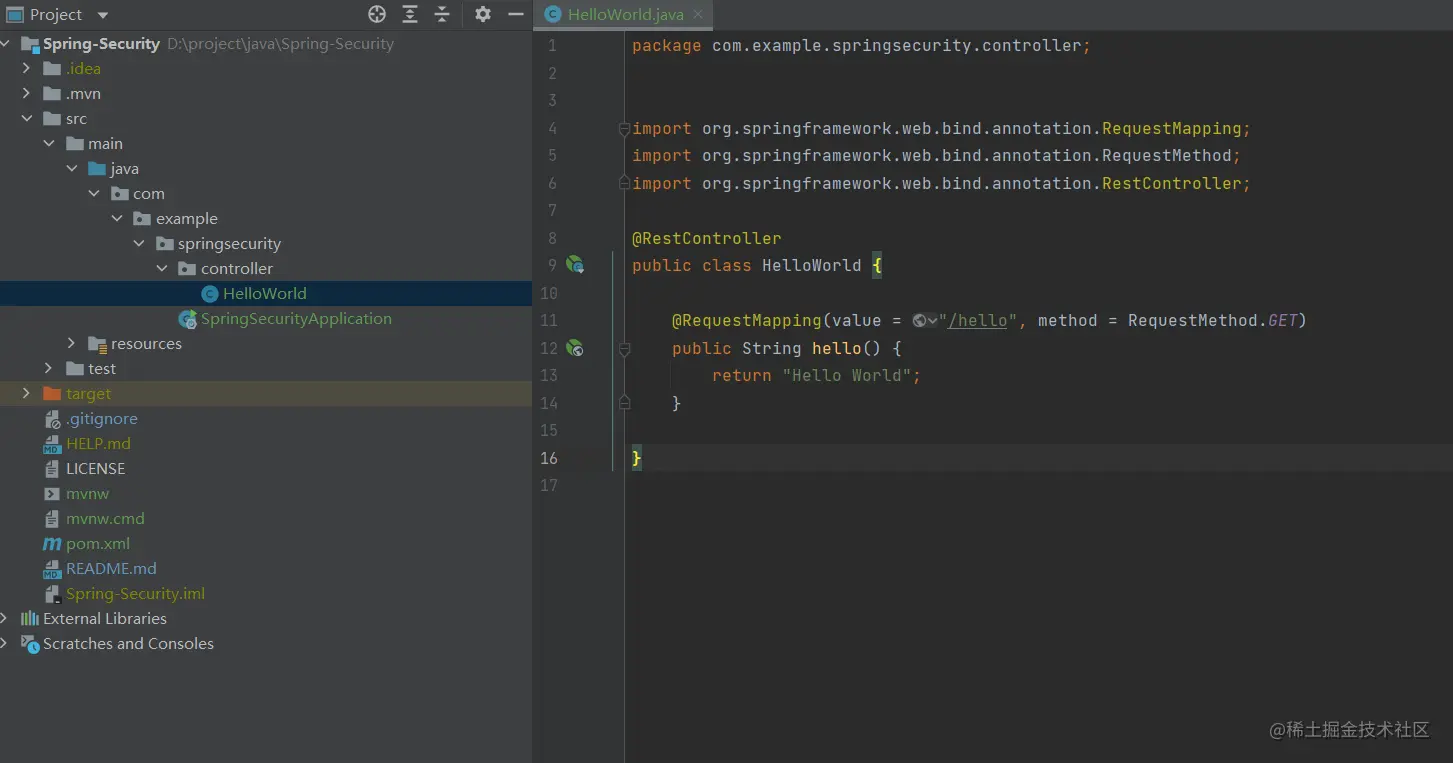Collapse the example package arrow
The height and width of the screenshot is (763, 1453).
117,219
